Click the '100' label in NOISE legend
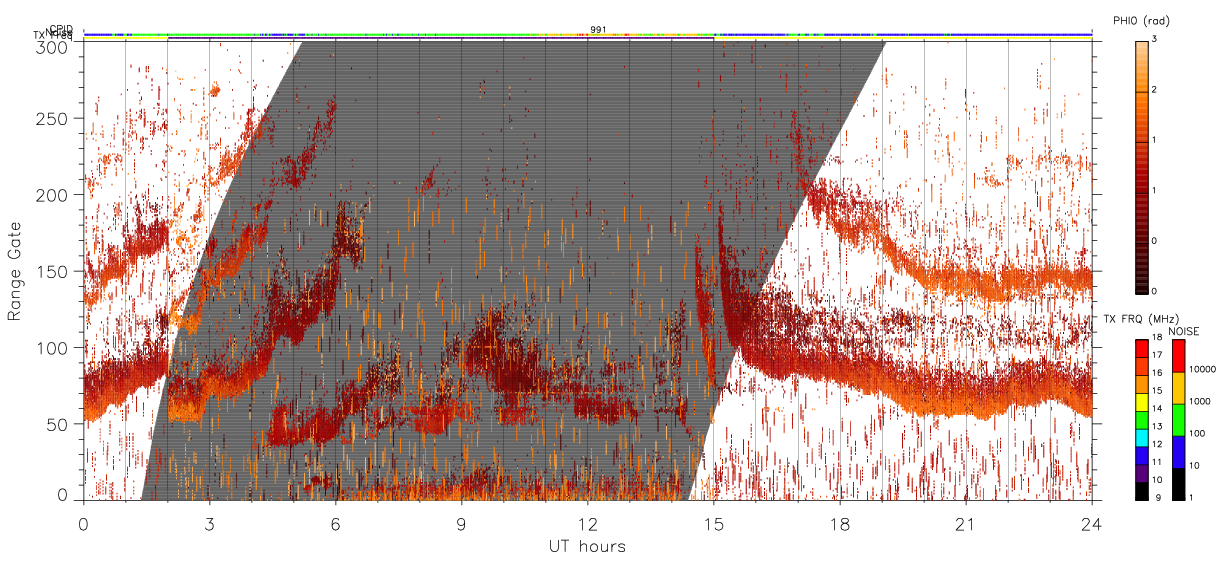 point(1197,434)
